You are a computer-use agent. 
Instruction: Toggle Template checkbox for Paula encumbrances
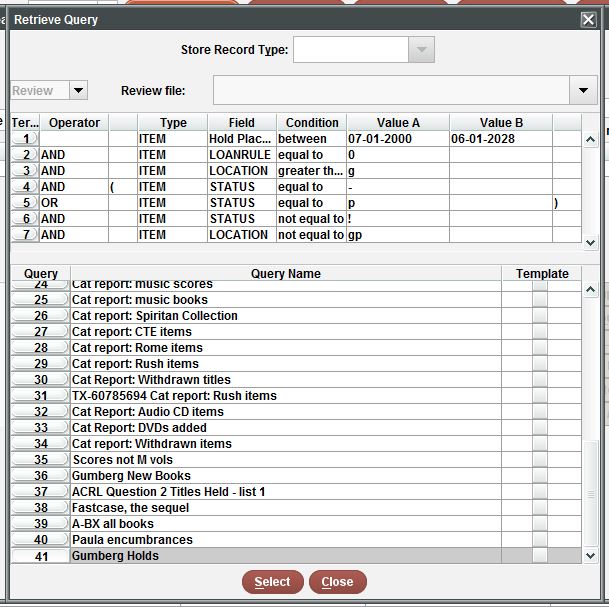(540, 540)
